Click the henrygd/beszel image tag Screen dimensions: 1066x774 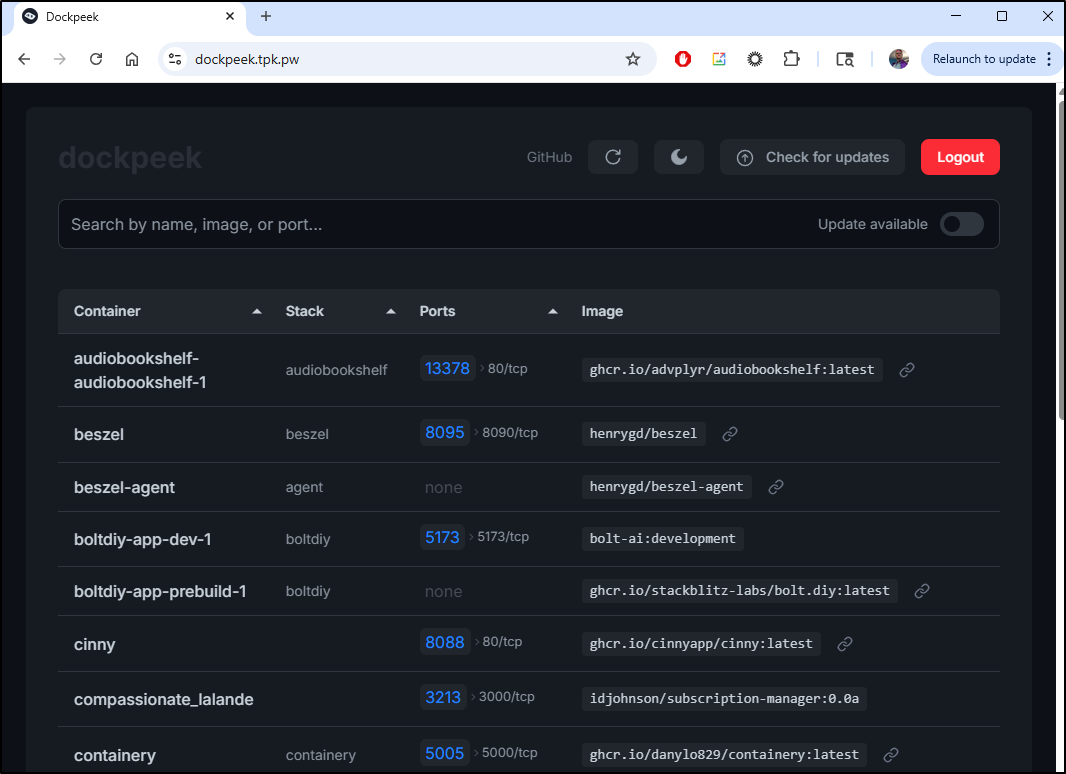(x=643, y=434)
